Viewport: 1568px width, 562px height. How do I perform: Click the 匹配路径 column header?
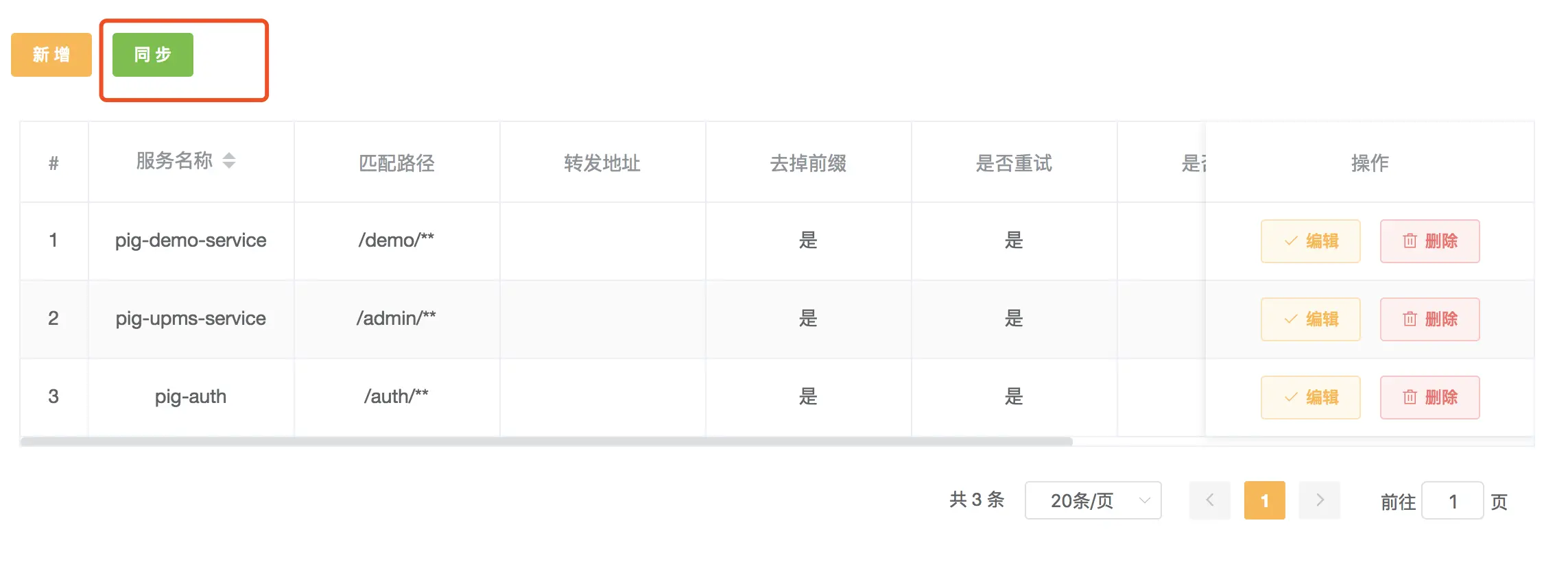coord(396,163)
